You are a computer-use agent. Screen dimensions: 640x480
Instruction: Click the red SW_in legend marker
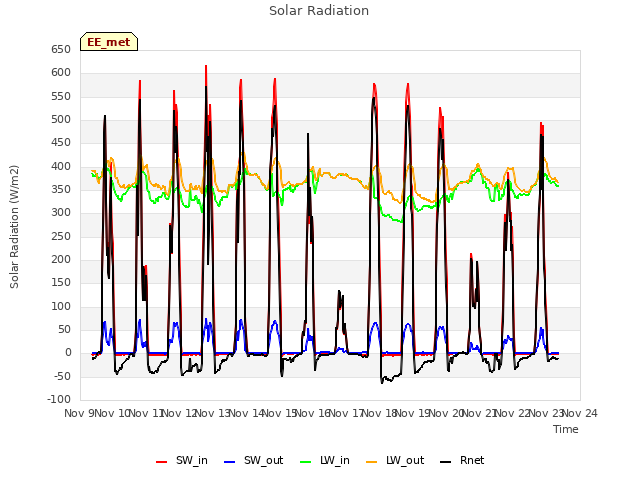tap(162, 462)
